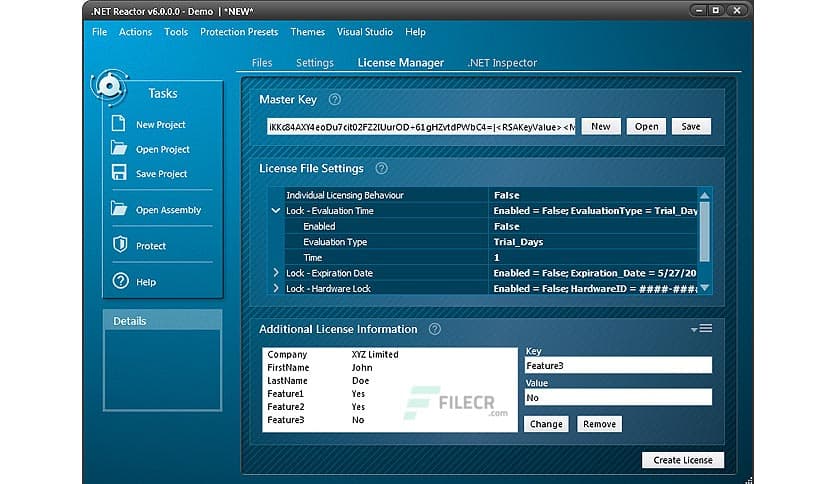Click the Save Project disk icon
836x484 pixels.
(x=120, y=173)
